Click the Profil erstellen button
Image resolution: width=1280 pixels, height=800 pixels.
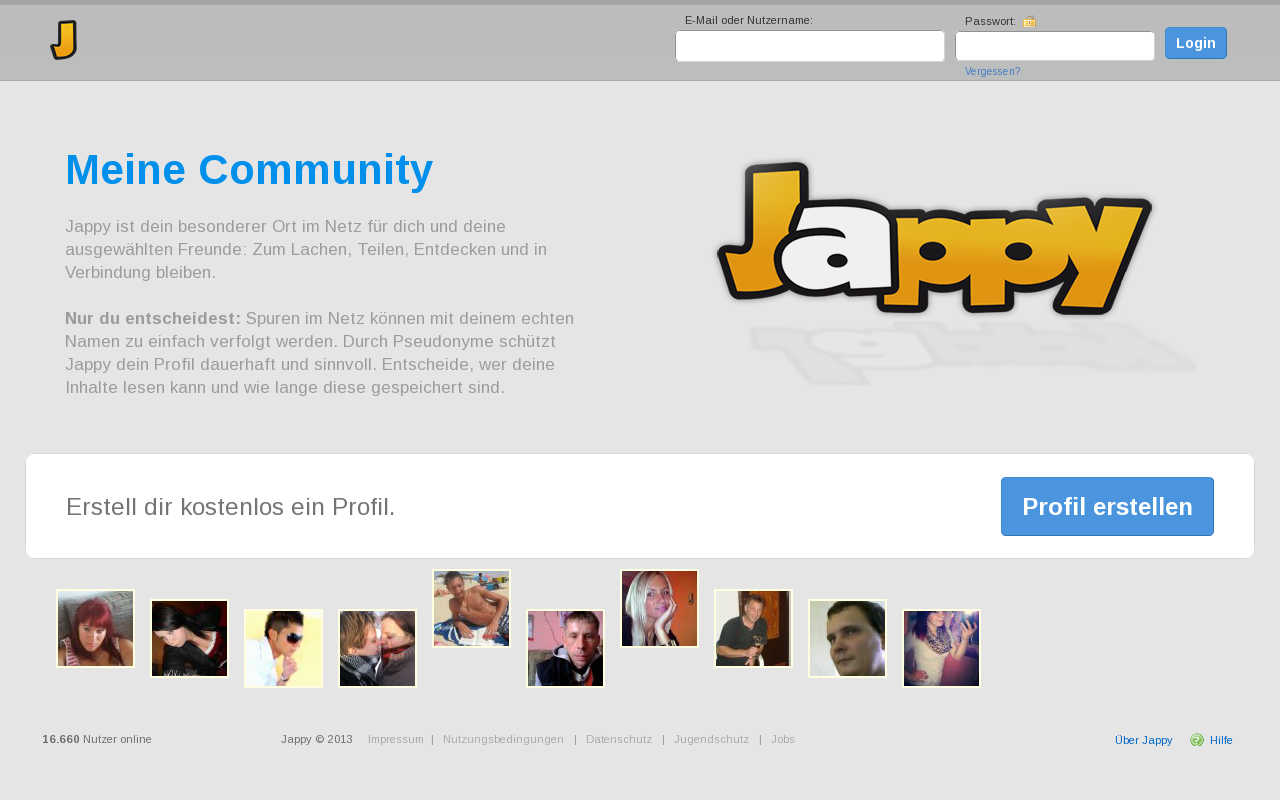[x=1107, y=506]
